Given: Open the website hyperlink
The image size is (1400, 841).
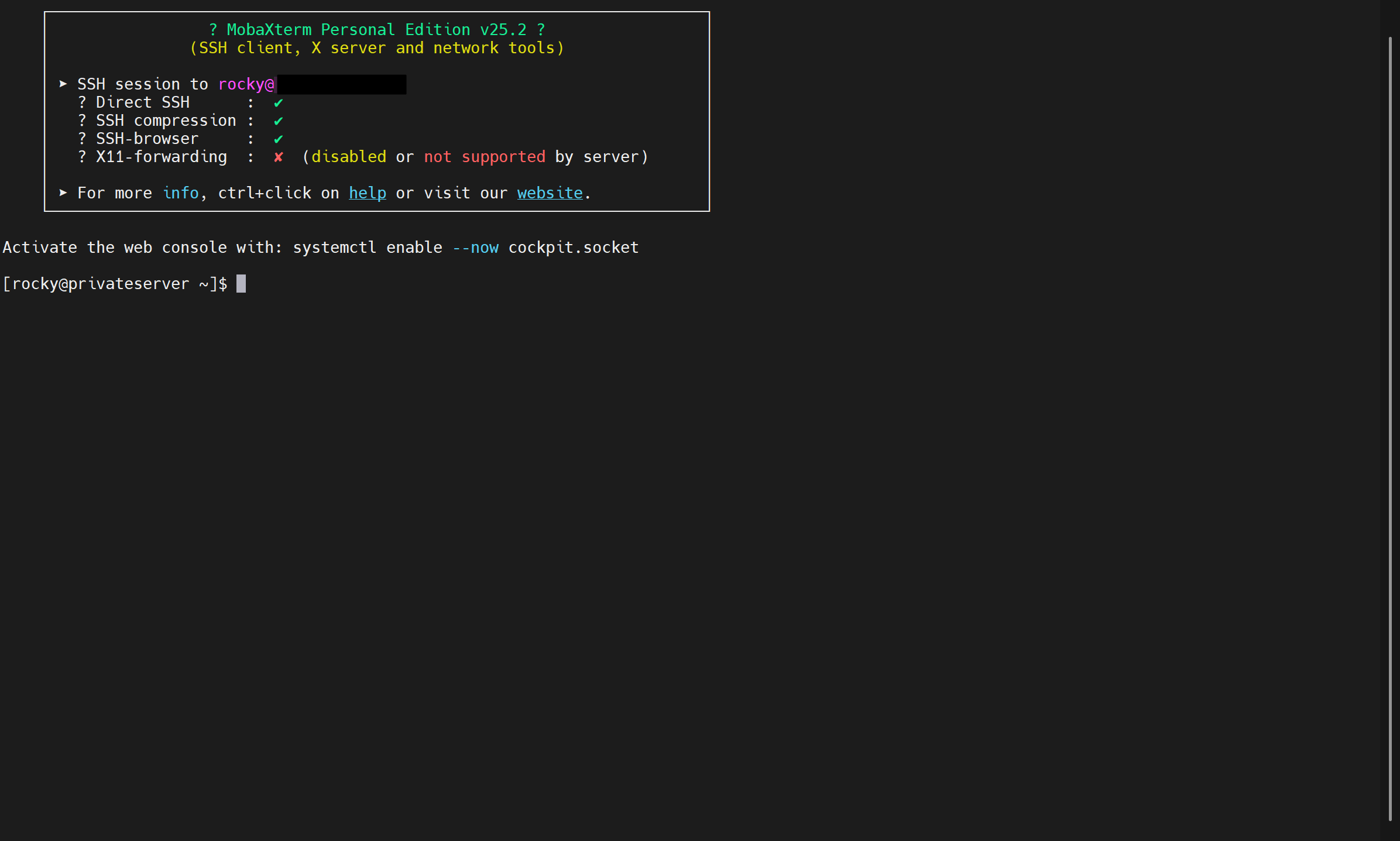Looking at the screenshot, I should (550, 193).
